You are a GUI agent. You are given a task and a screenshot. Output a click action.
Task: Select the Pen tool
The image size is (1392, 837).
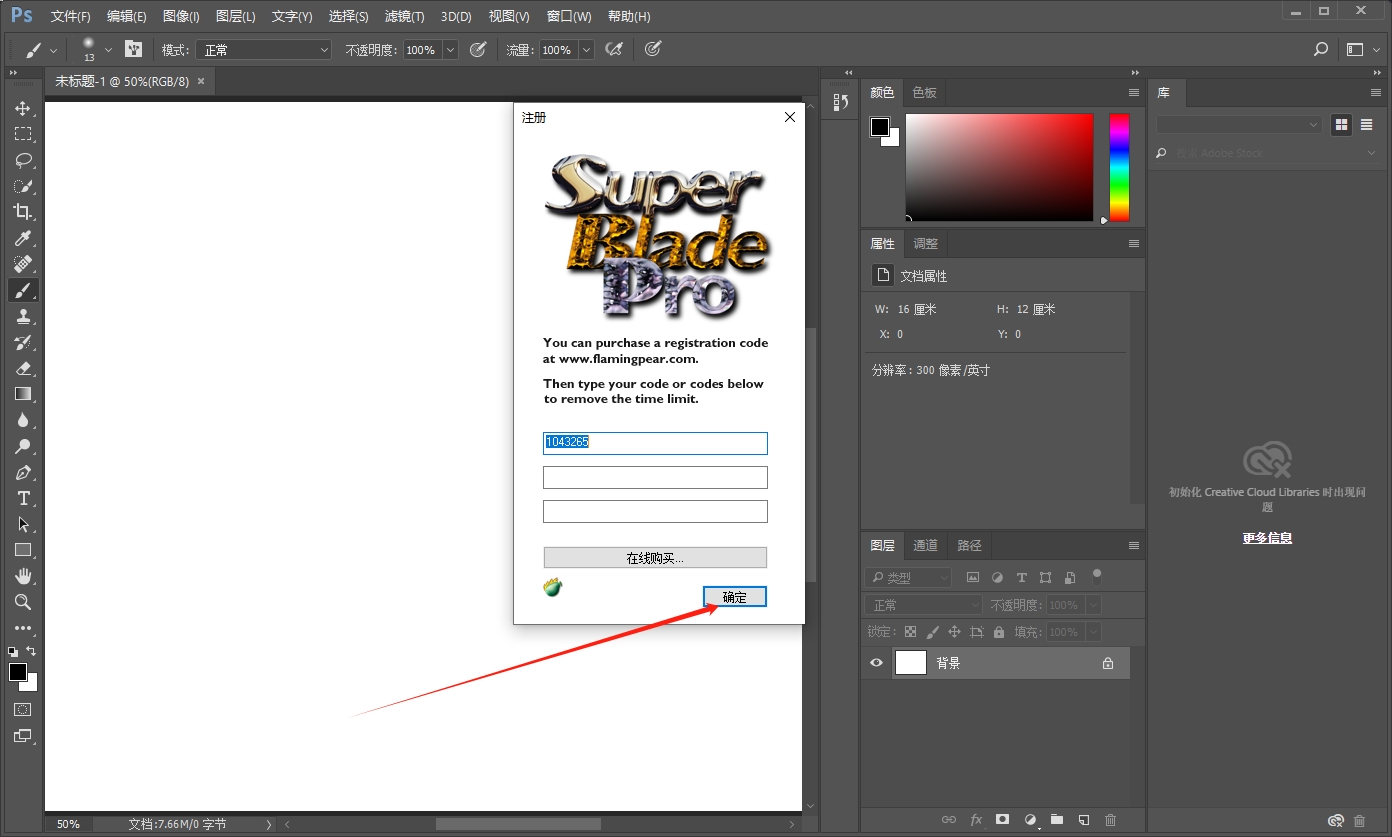pos(22,472)
